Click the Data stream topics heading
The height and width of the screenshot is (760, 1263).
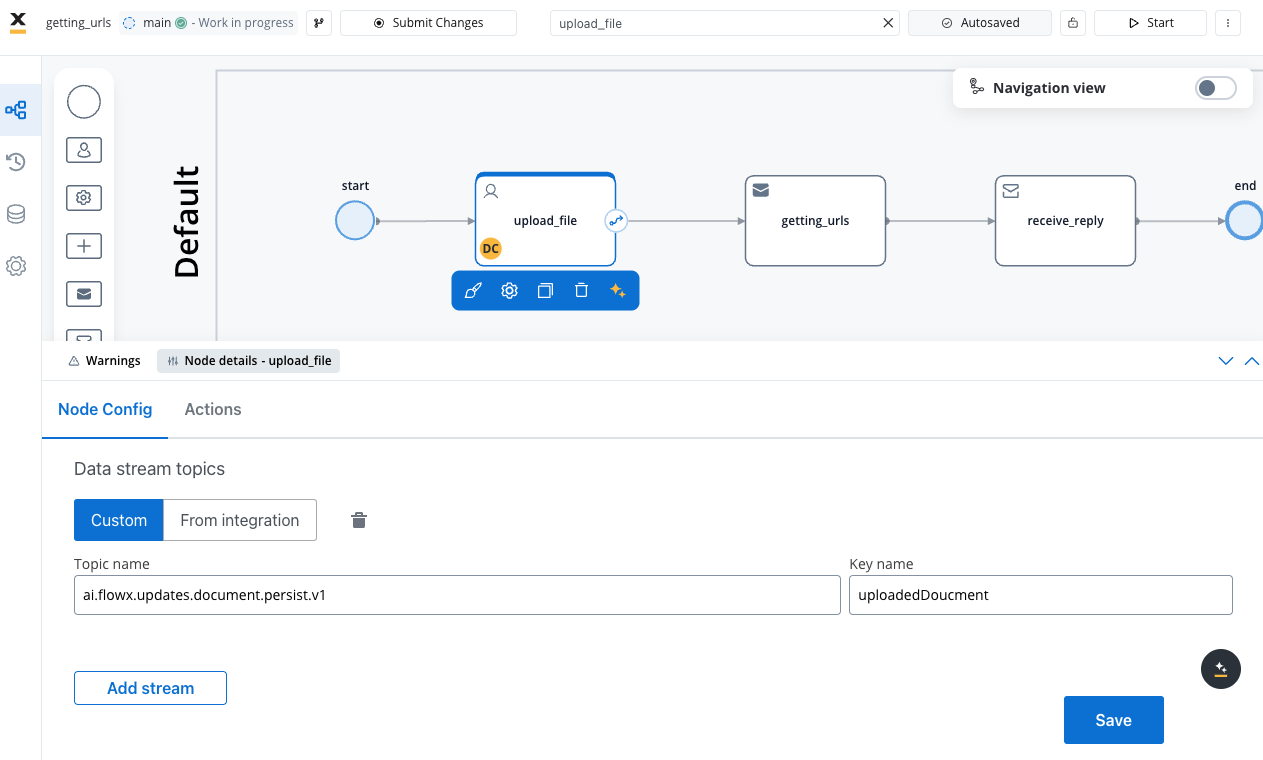(x=150, y=469)
